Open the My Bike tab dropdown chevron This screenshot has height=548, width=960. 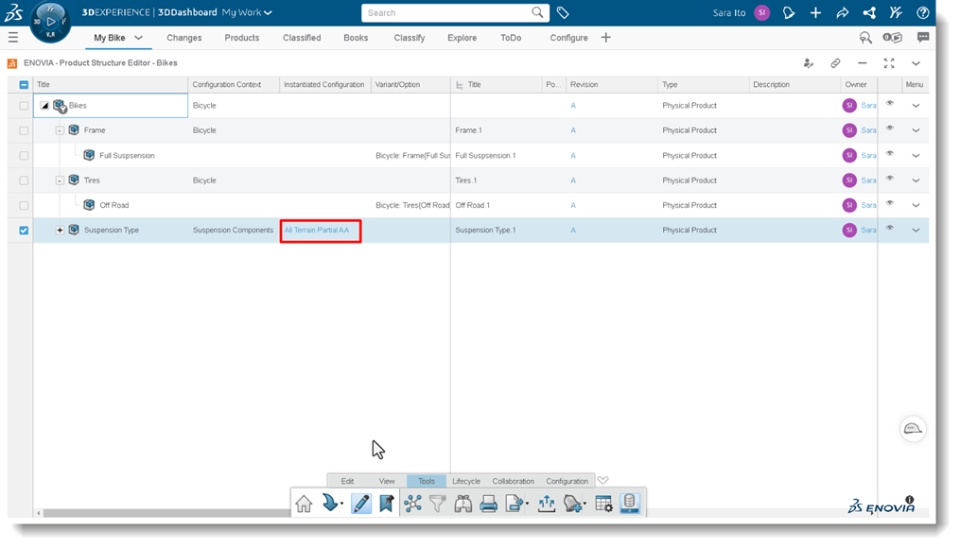coord(138,38)
